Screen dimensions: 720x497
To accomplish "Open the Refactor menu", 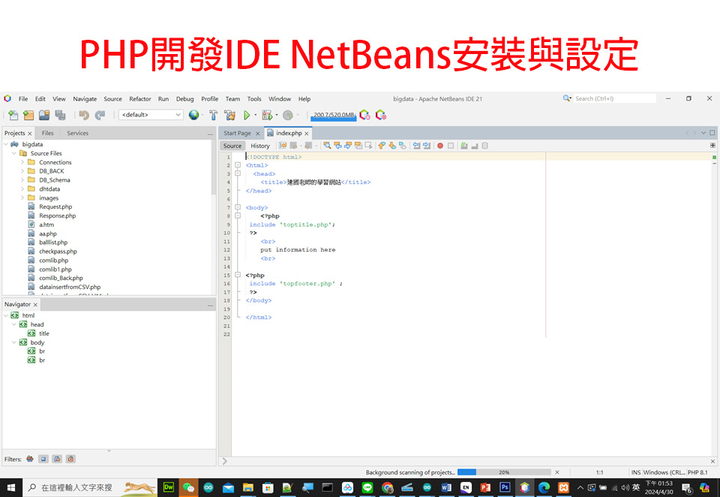I will coord(140,99).
